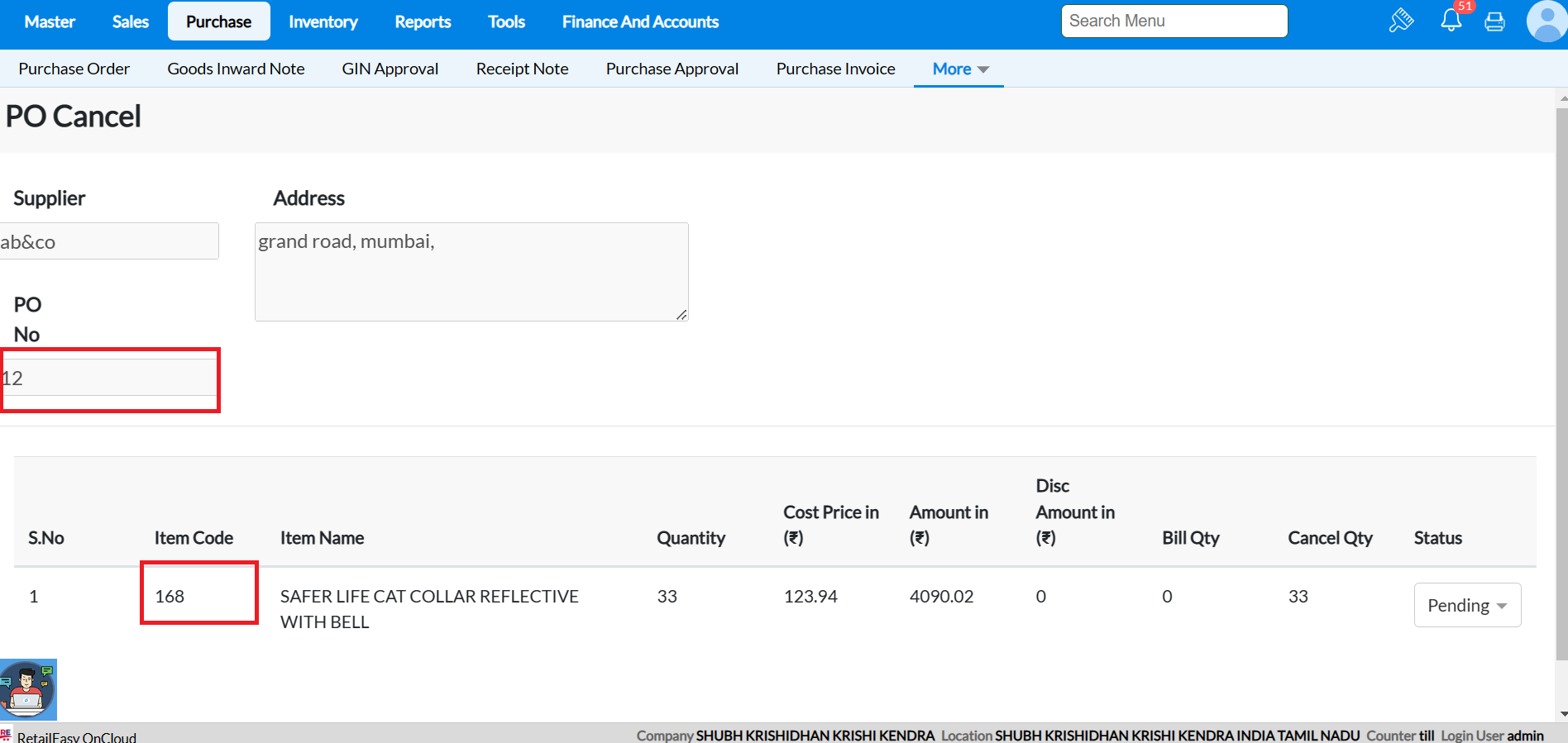Screen dimensions: 1568x743
Task: Switch to Purchase Order tab
Action: pyautogui.click(x=74, y=69)
